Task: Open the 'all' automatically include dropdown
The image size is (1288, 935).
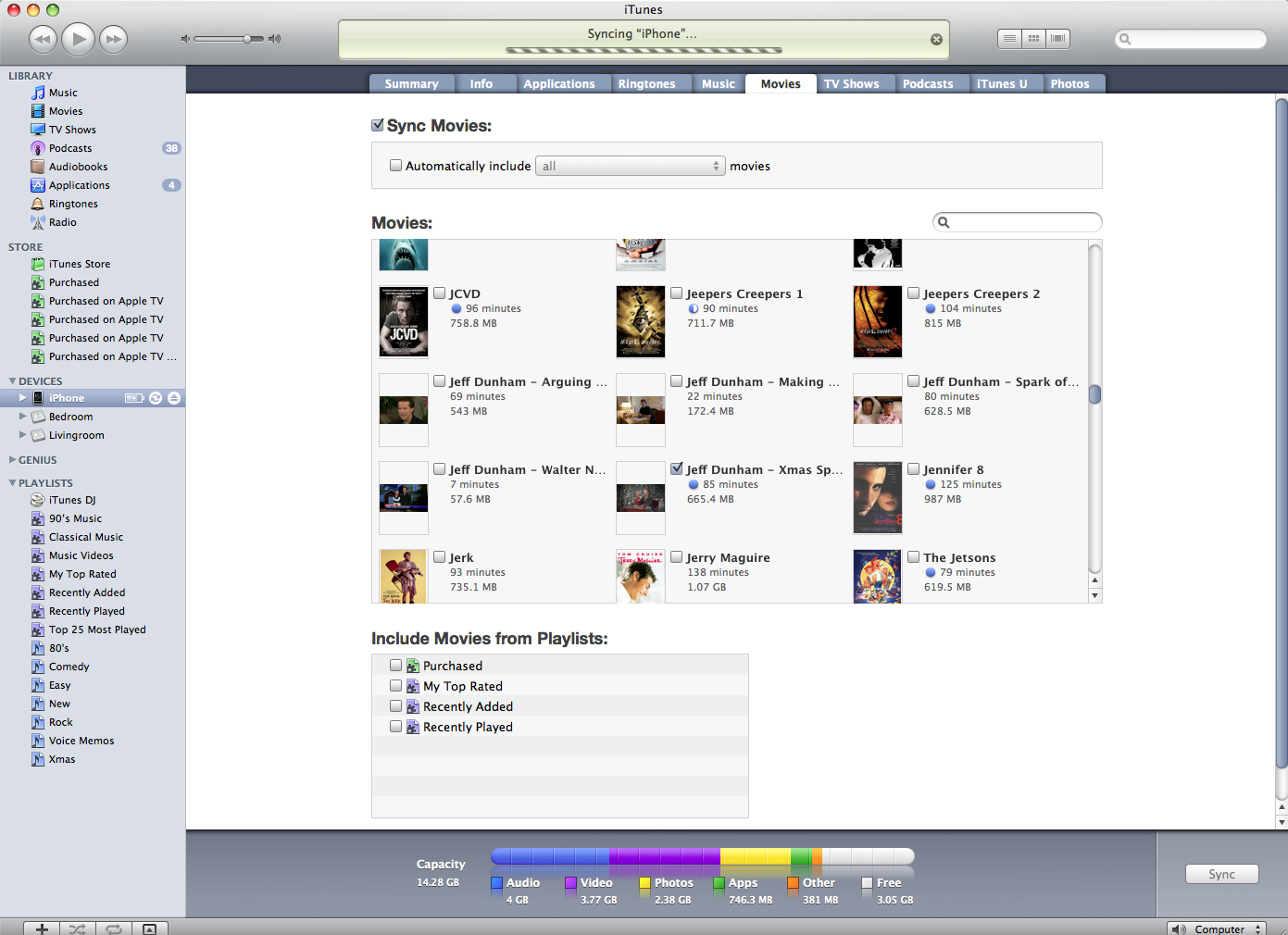Action: pos(630,166)
